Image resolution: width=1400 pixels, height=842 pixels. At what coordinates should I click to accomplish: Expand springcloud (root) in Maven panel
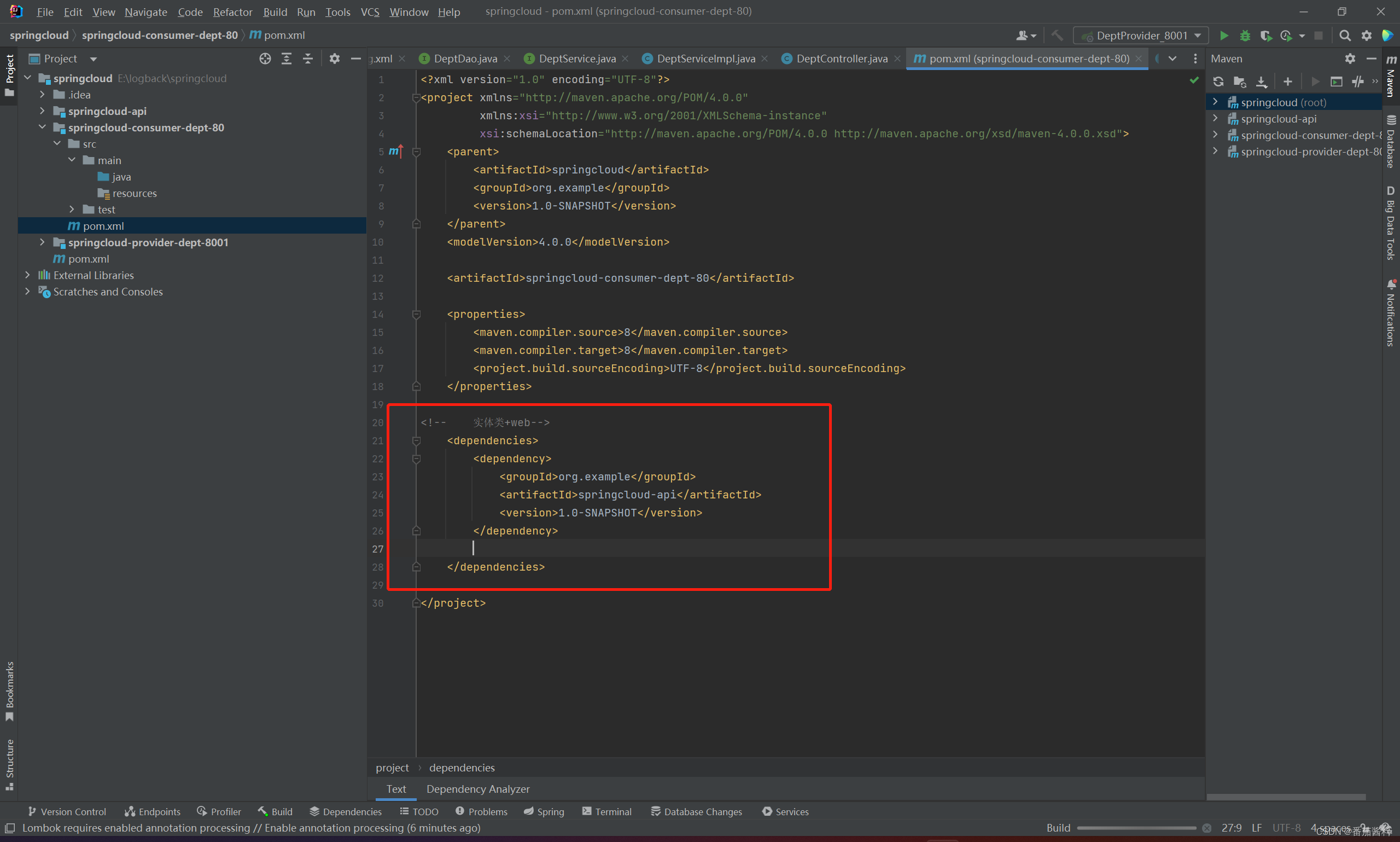pos(1215,102)
